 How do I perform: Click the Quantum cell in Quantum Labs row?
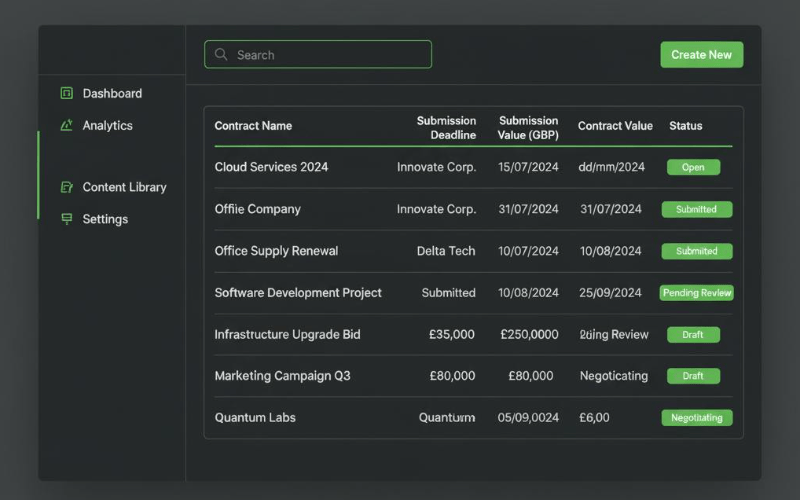tap(447, 418)
